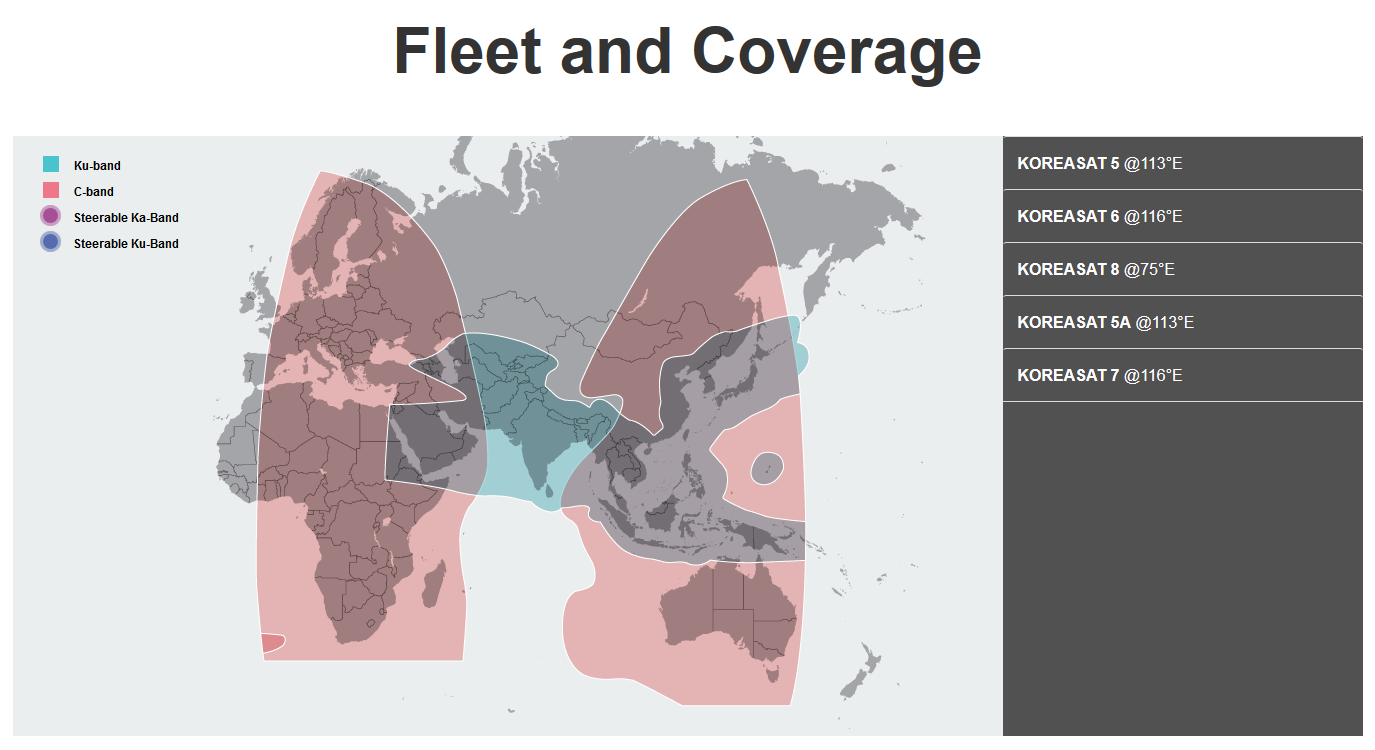Click the Ku-band legend text label
This screenshot has width=1375, height=750.
point(97,166)
